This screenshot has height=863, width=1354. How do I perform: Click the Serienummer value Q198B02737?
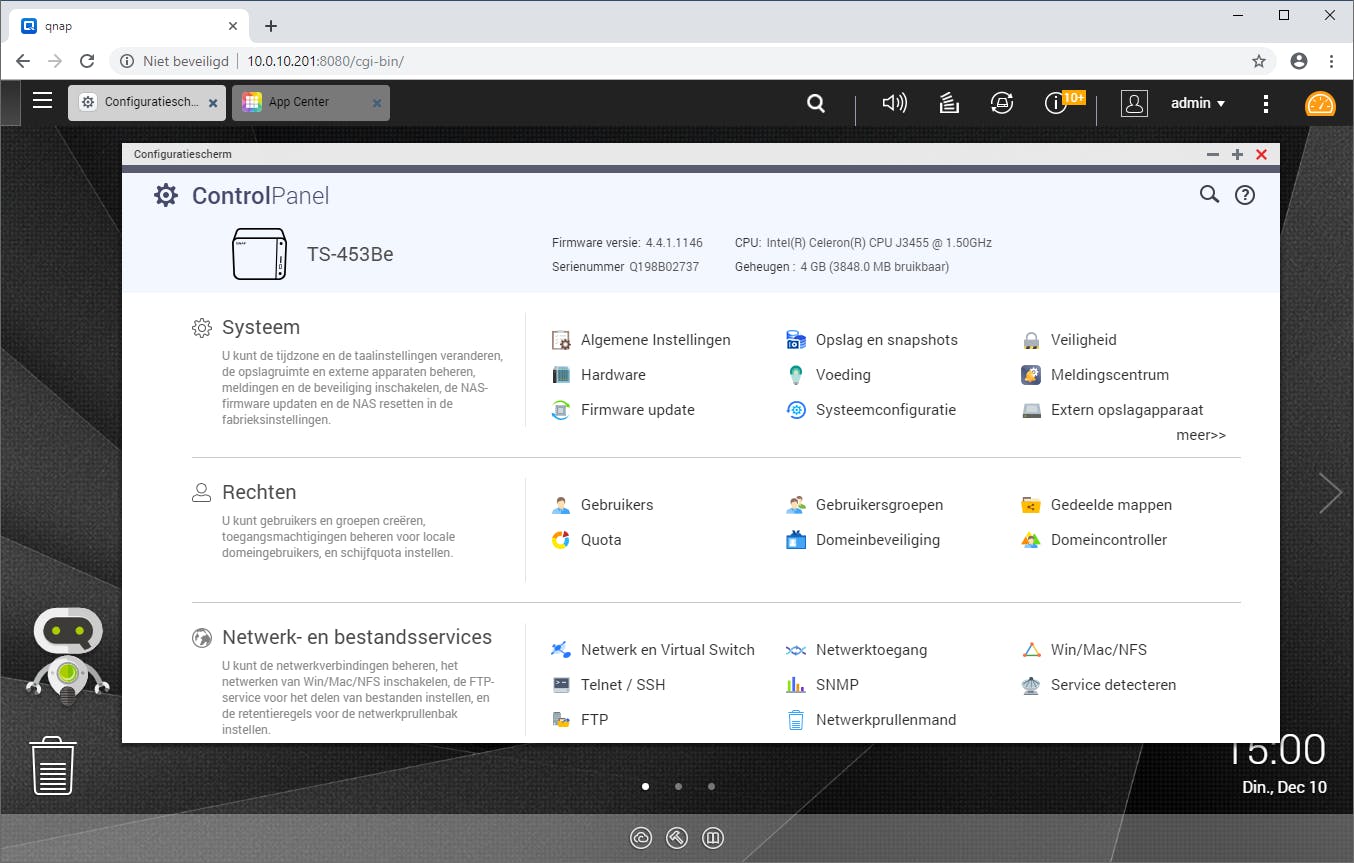(664, 267)
